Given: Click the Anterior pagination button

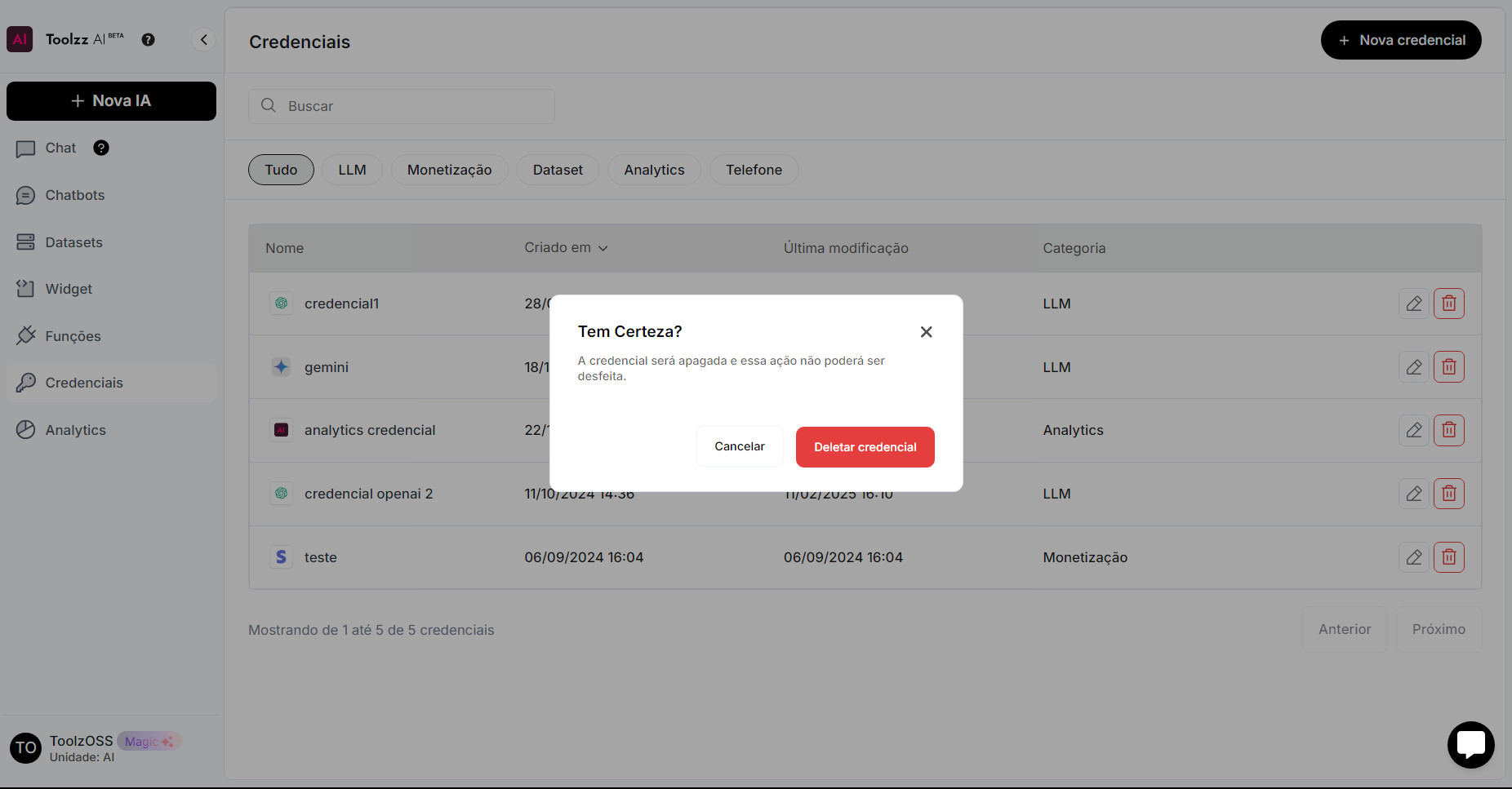Looking at the screenshot, I should click(x=1345, y=629).
